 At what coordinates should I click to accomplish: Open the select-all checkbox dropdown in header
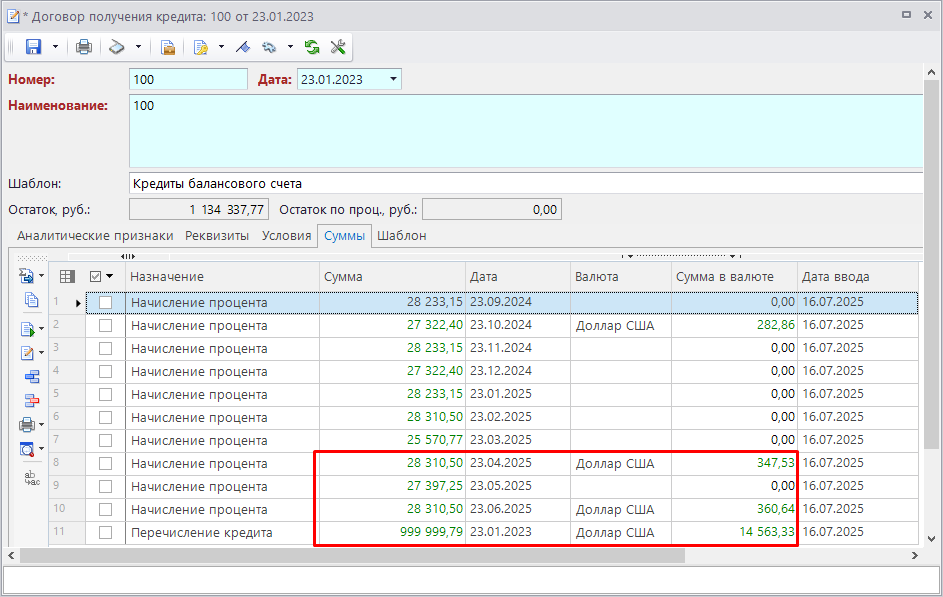click(109, 276)
